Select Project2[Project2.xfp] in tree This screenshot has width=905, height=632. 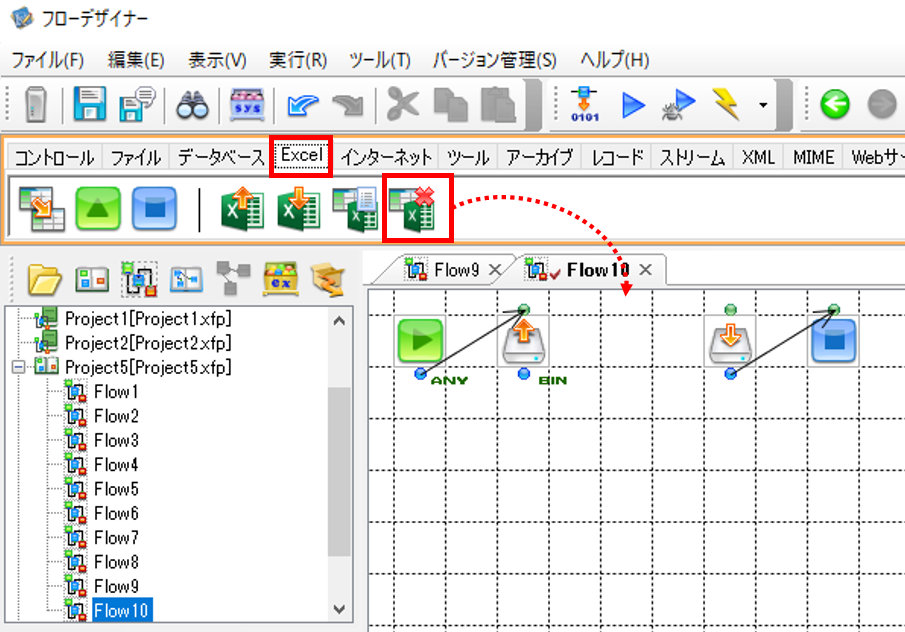[148, 343]
